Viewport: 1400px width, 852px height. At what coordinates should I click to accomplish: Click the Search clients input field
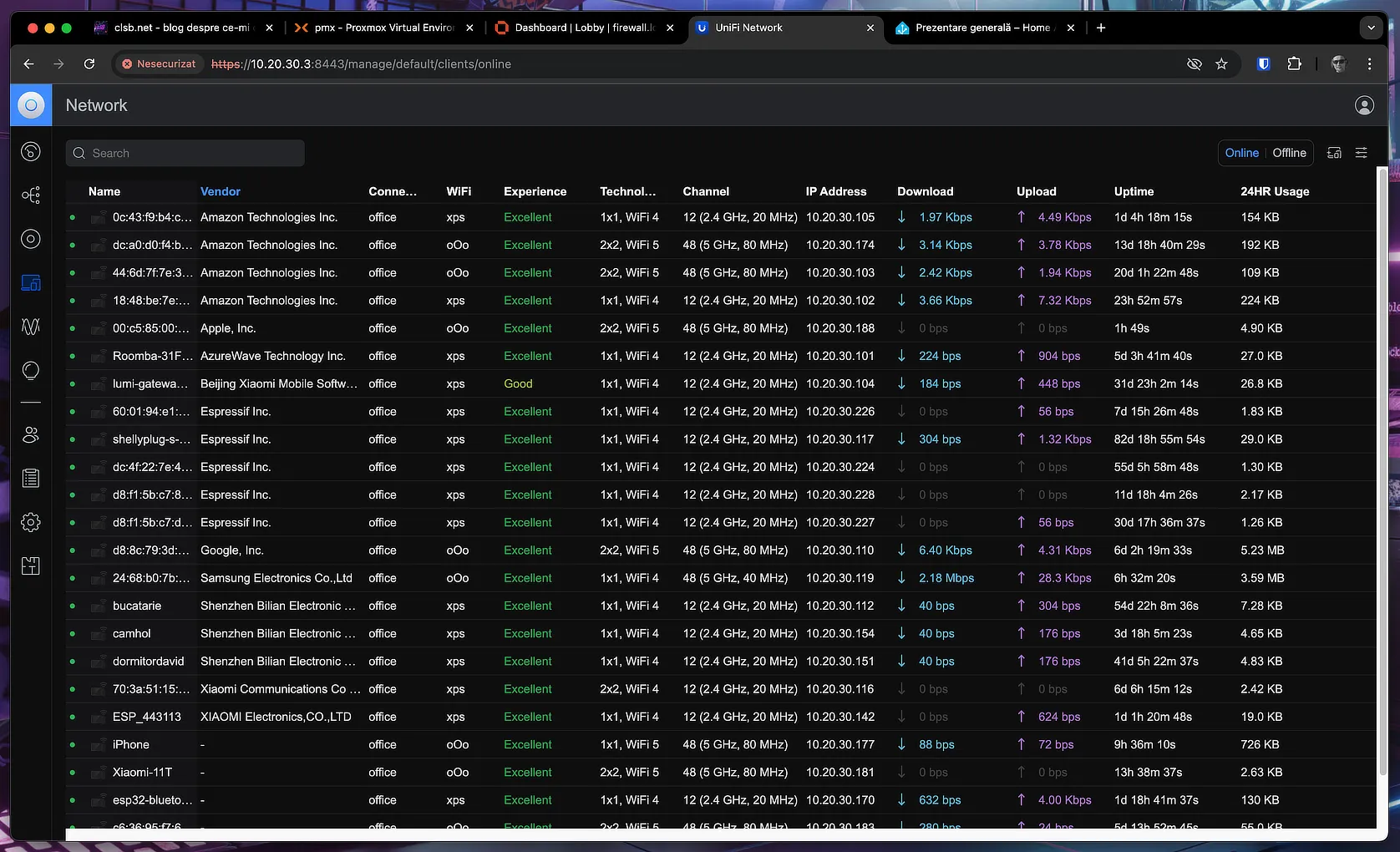185,153
